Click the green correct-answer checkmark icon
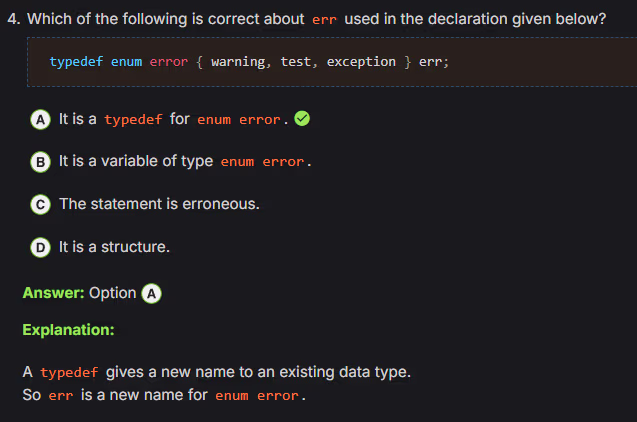The width and height of the screenshot is (637, 422). [303, 119]
